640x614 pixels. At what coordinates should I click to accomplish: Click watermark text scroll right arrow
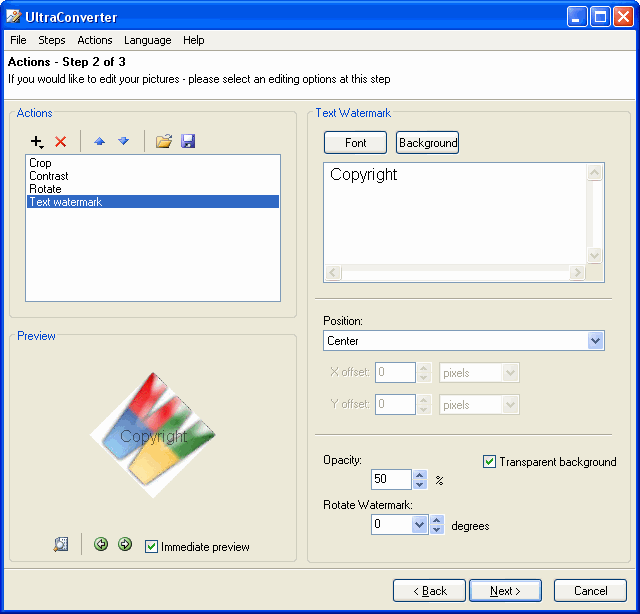pyautogui.click(x=577, y=272)
